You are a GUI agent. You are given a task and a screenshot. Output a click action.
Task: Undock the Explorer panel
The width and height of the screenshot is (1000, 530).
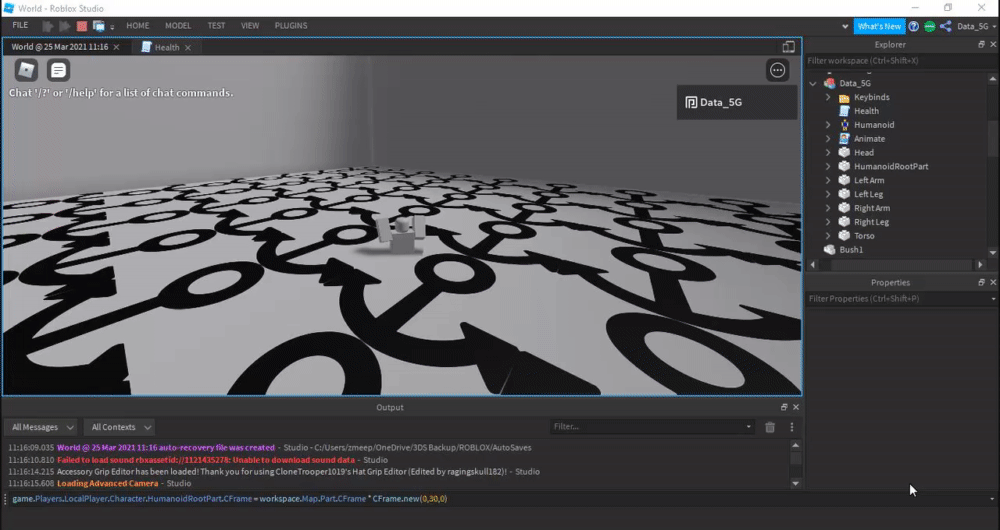(982, 45)
